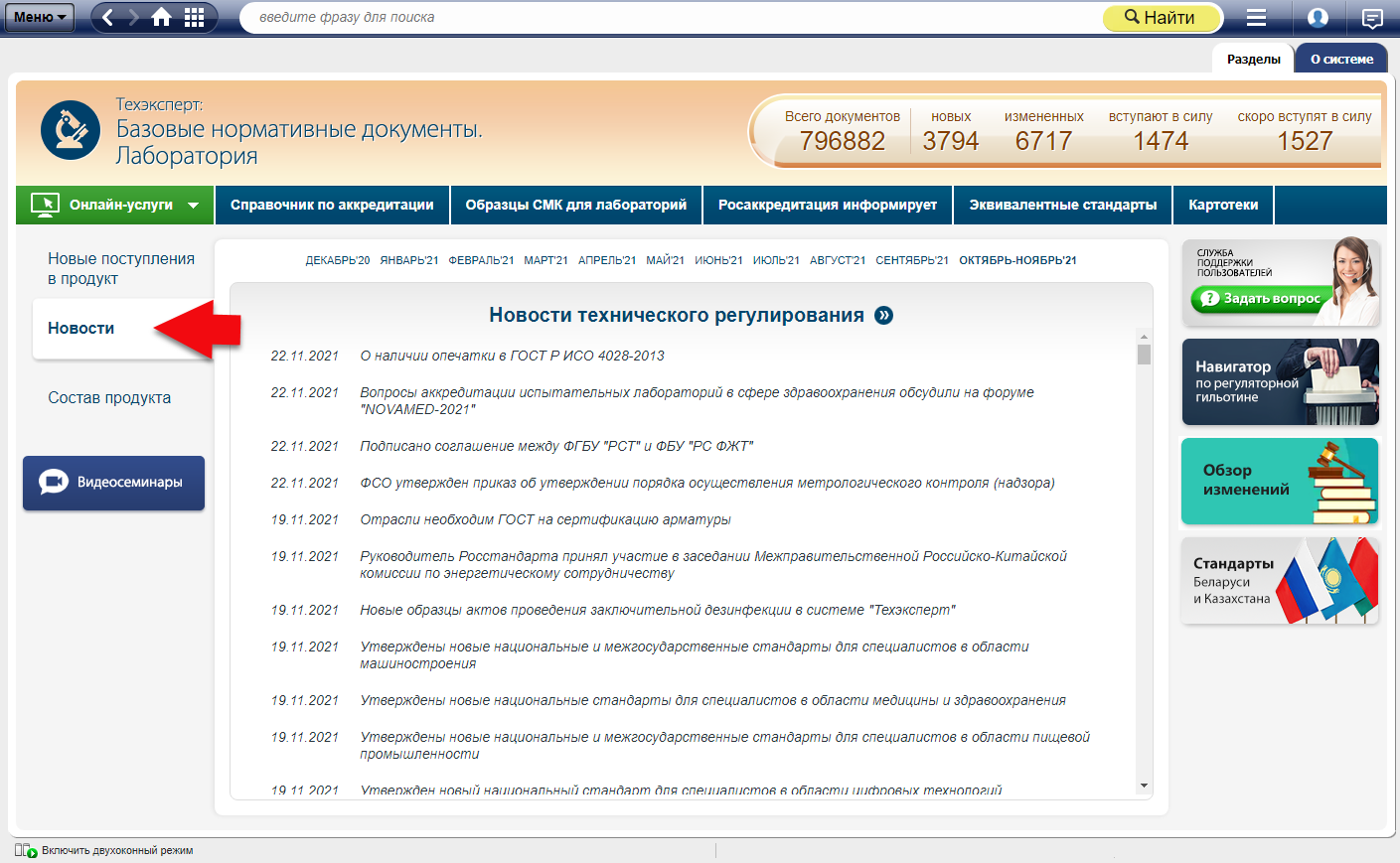Open Эквивалентные стандарты menu item

click(1063, 205)
